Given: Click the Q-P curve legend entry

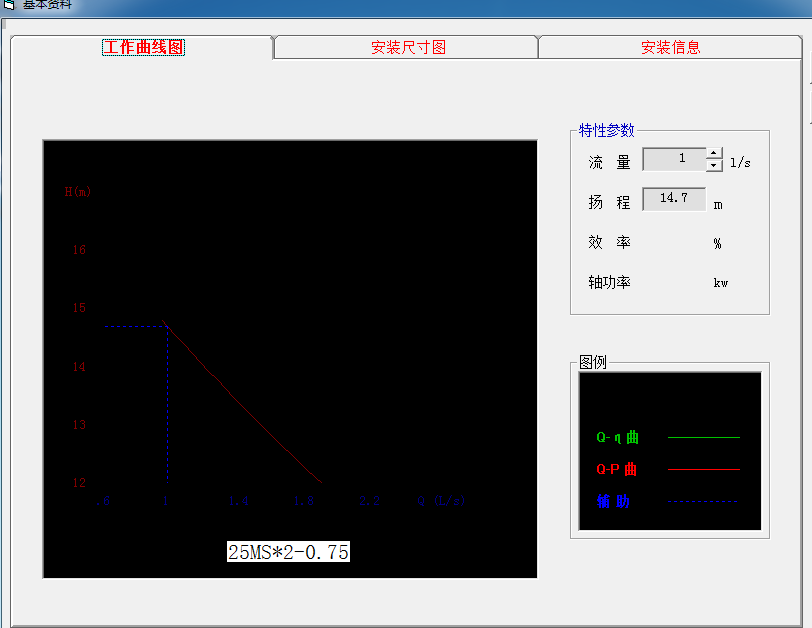Looking at the screenshot, I should pos(616,470).
